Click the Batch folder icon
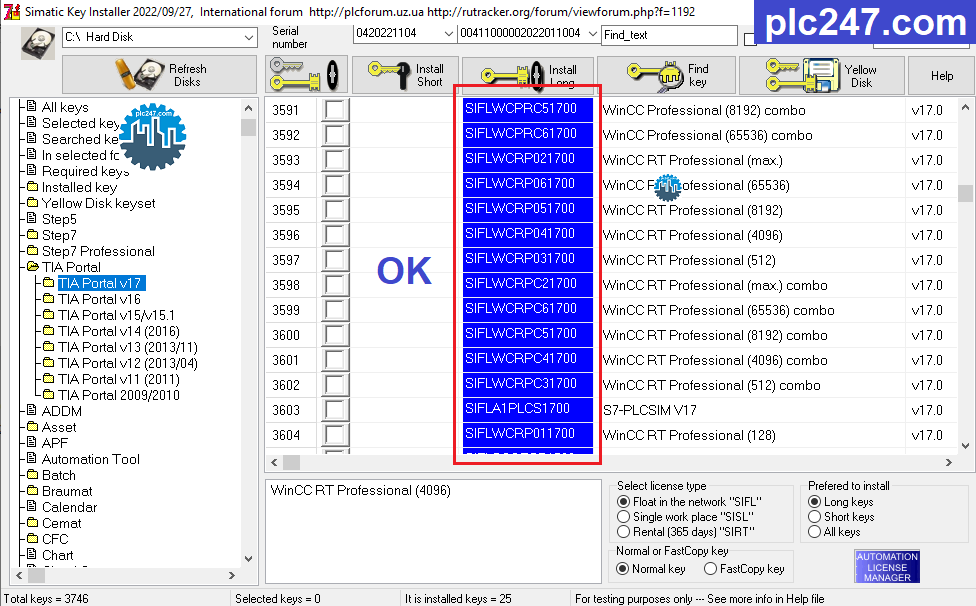Screen dimensions: 976x606 (x=32, y=475)
